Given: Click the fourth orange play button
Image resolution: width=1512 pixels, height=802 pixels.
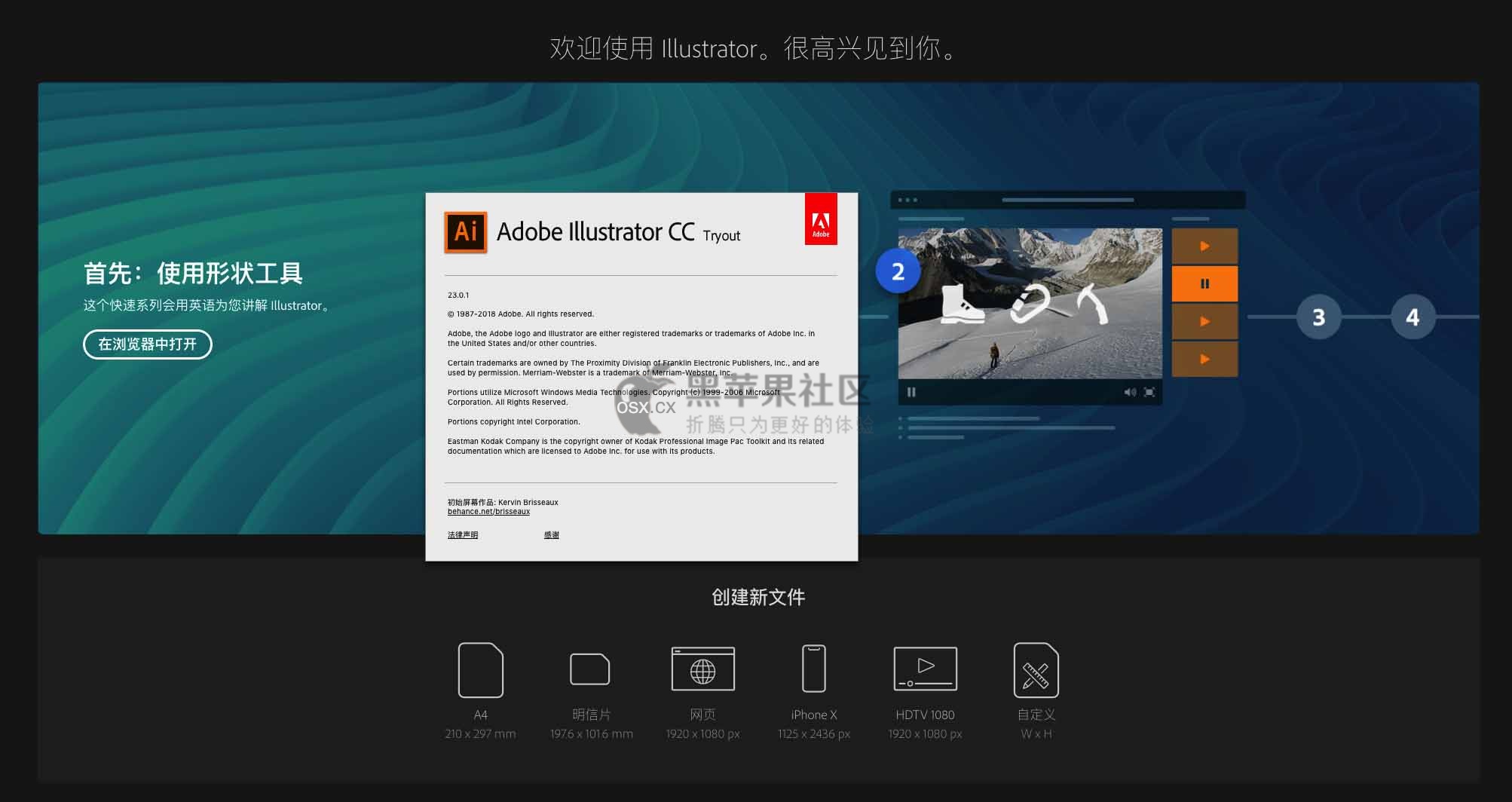Looking at the screenshot, I should (x=1204, y=359).
